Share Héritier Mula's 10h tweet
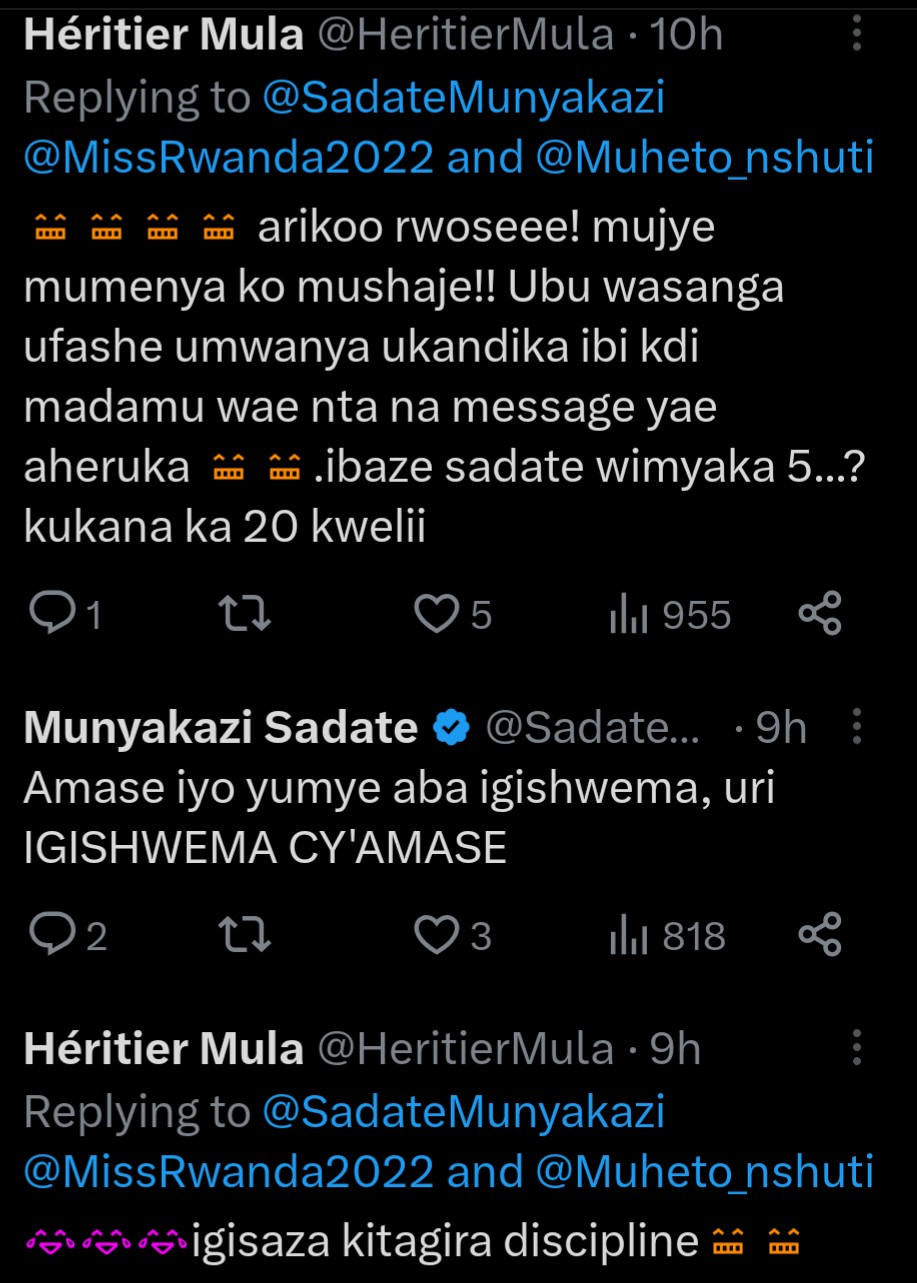Screen dimensions: 917x1283 click(x=820, y=614)
